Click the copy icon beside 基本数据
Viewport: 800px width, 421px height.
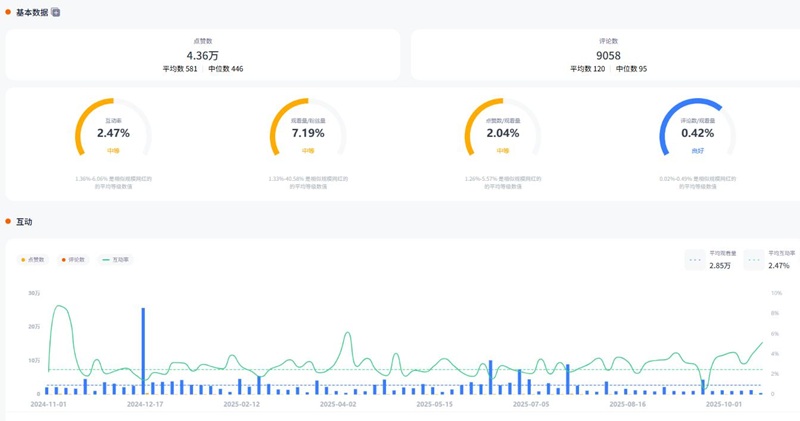56,12
